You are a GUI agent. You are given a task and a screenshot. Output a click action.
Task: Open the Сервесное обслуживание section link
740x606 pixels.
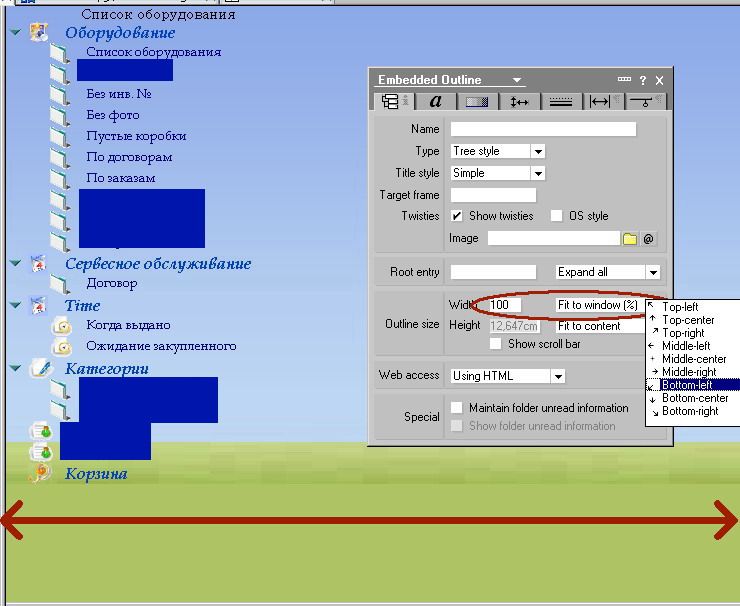158,264
